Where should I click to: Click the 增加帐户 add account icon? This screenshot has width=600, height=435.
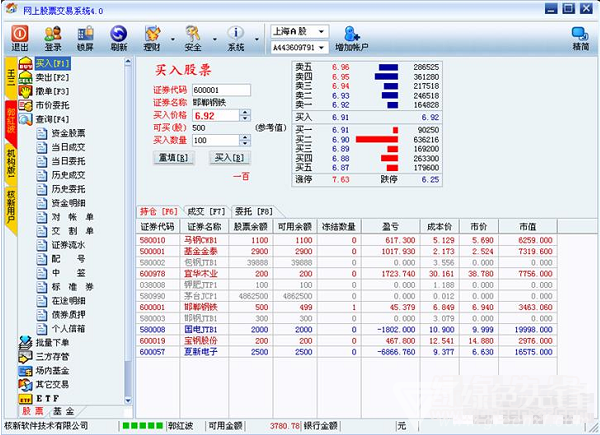(x=352, y=38)
